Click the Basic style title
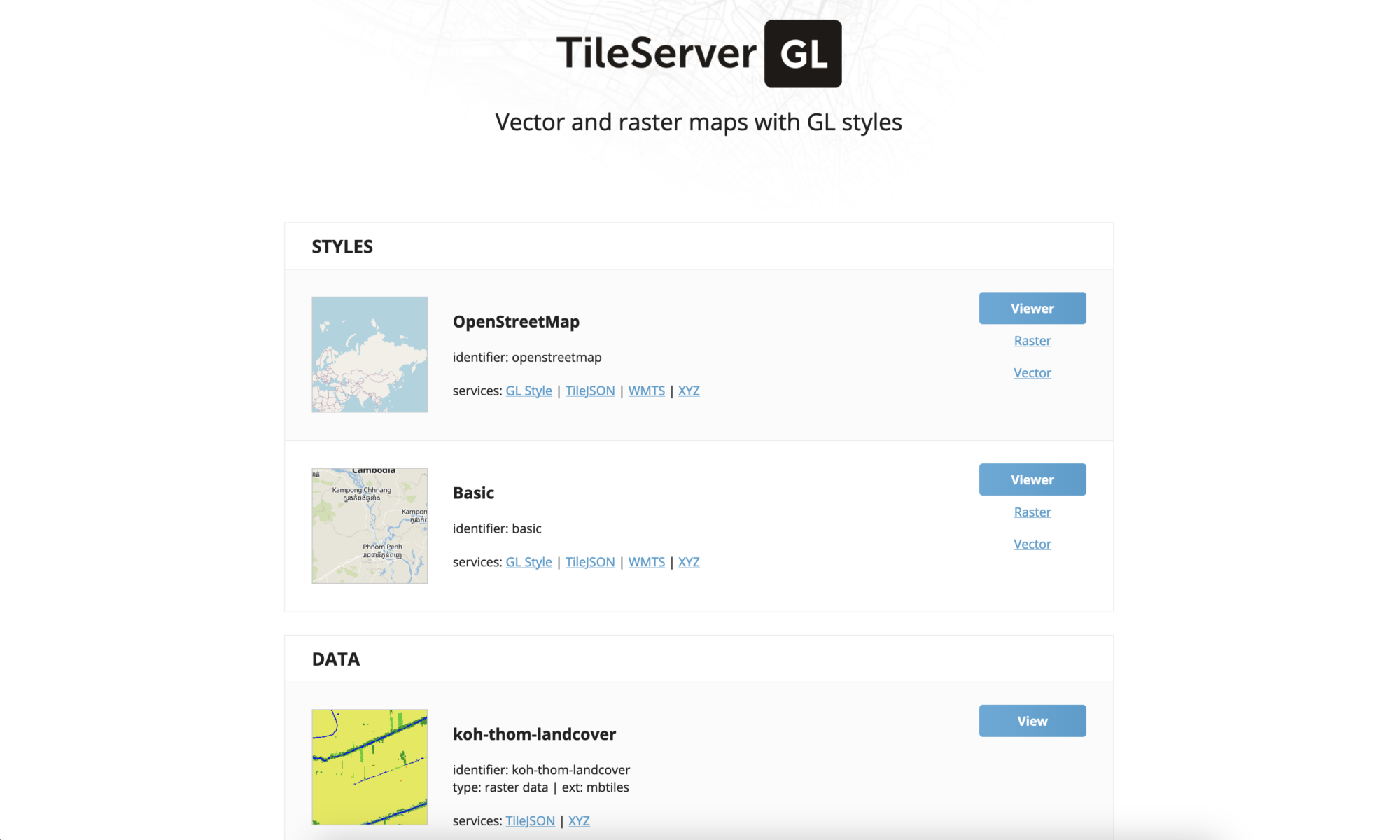Screen dimensions: 1400x840 (x=473, y=493)
